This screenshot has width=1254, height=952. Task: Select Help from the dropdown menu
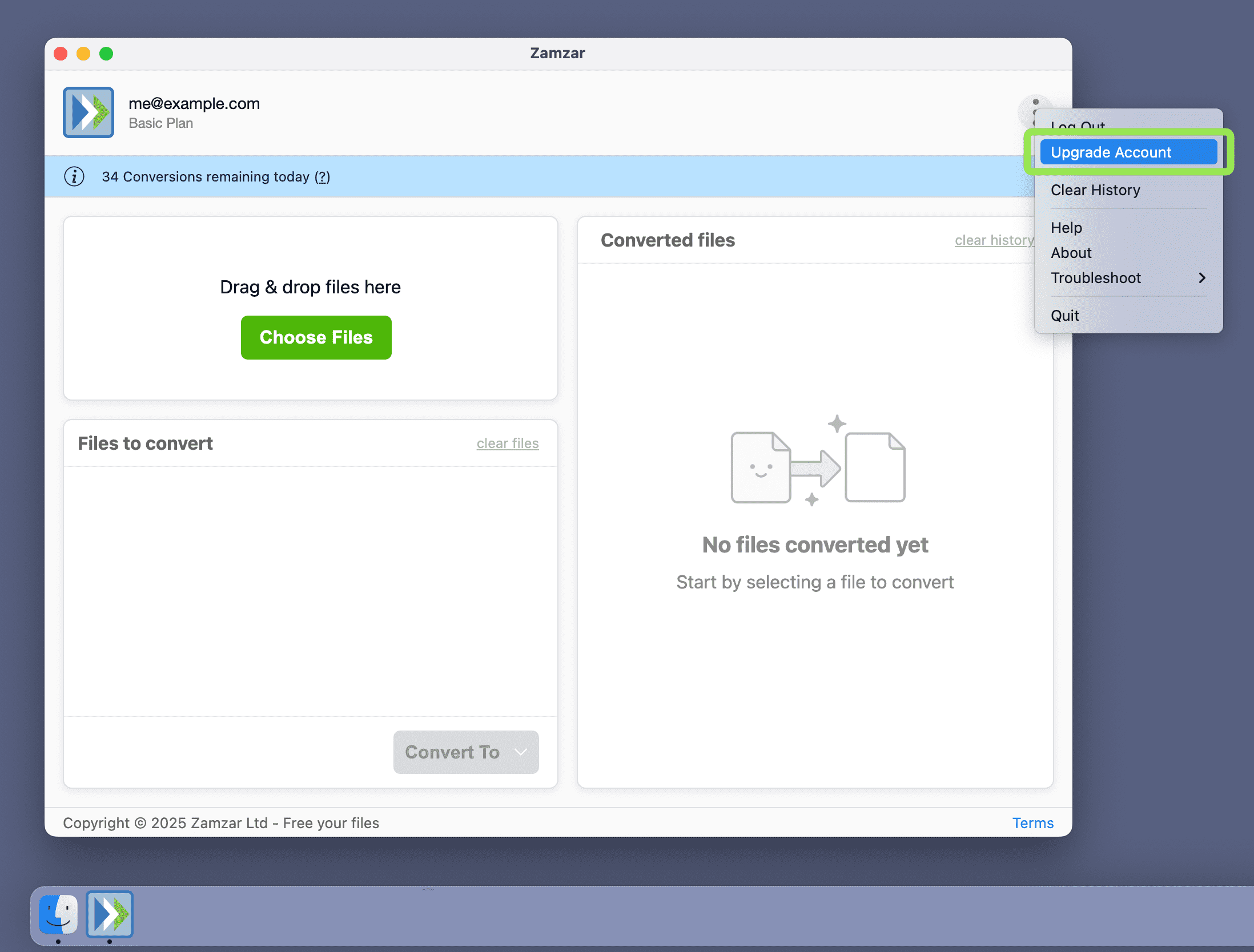coord(1066,228)
